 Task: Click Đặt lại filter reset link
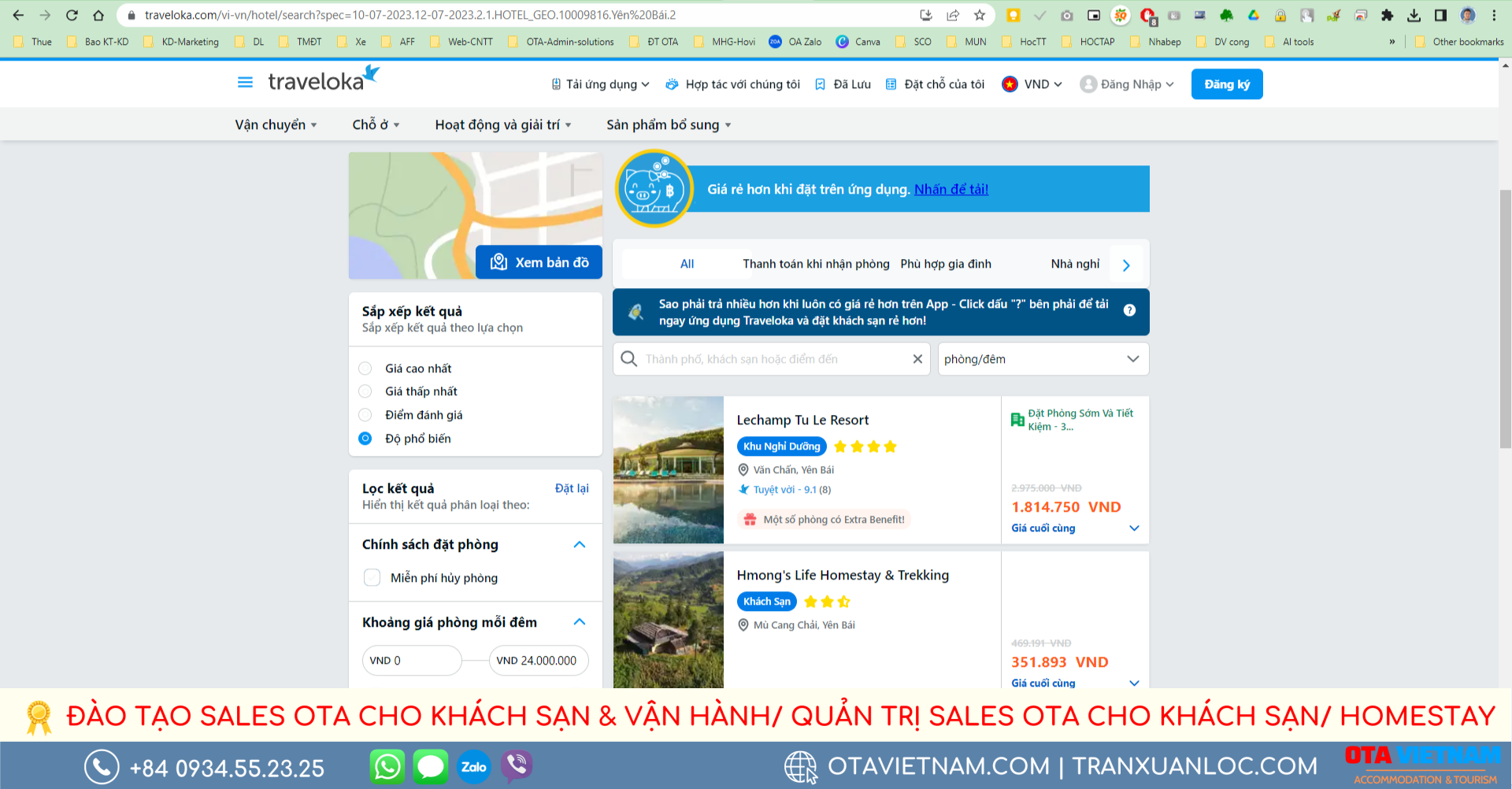572,488
